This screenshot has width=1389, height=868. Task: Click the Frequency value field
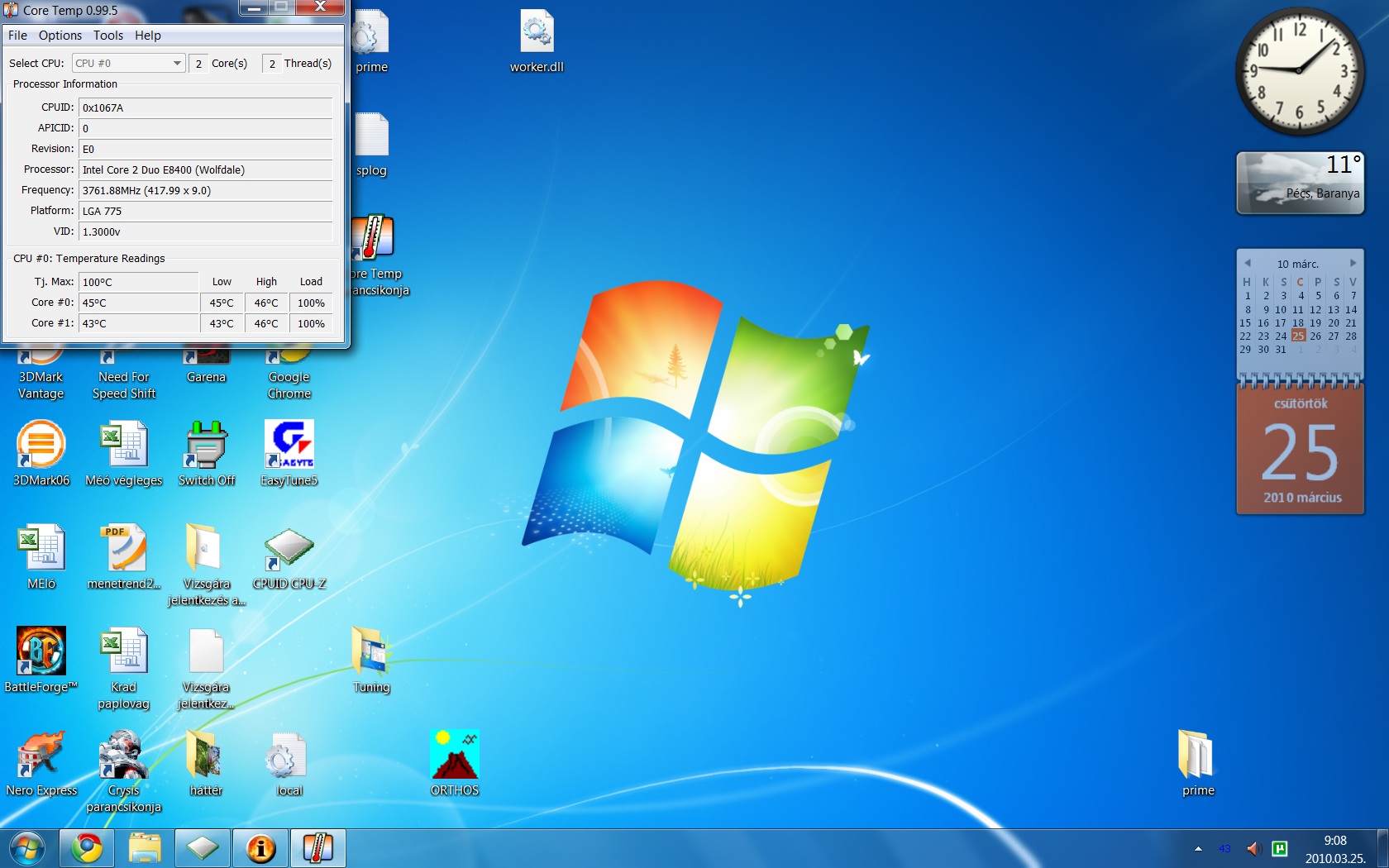(x=205, y=190)
